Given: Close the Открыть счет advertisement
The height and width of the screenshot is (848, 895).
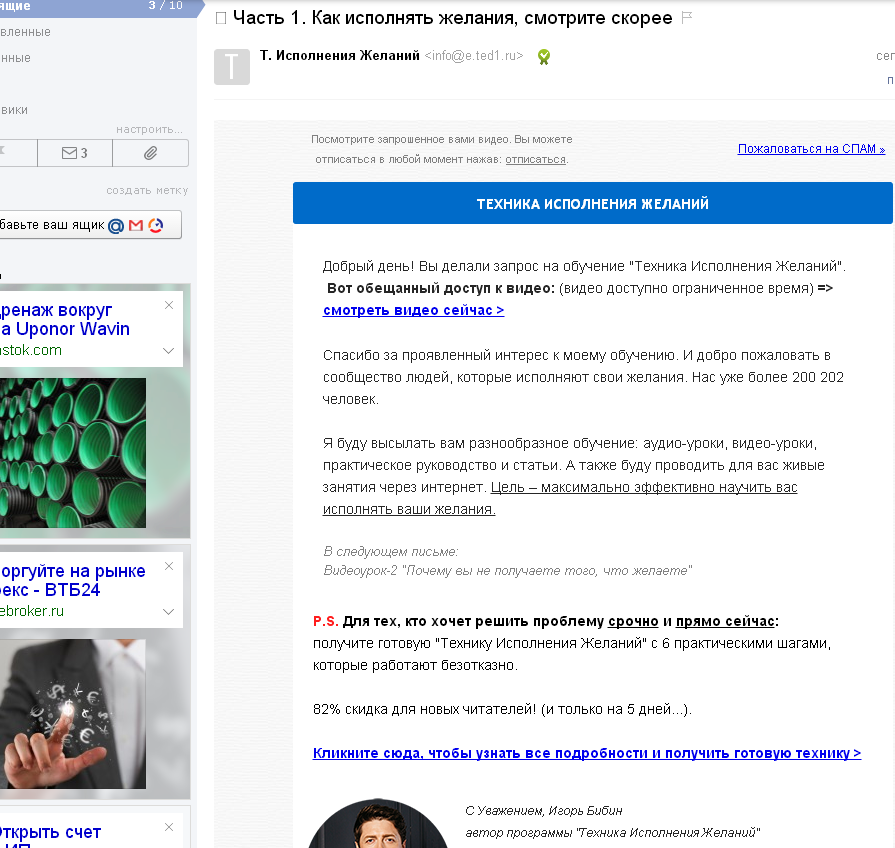Looking at the screenshot, I should [169, 827].
